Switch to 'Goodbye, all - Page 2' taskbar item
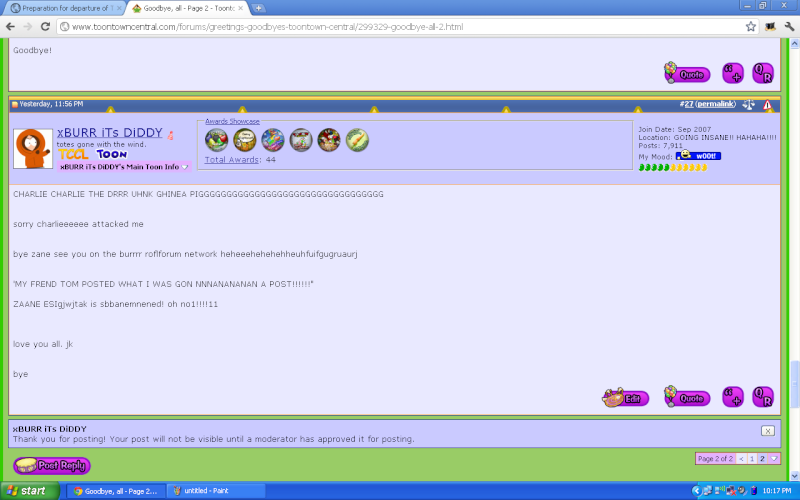This screenshot has height=500, width=800. (116, 491)
